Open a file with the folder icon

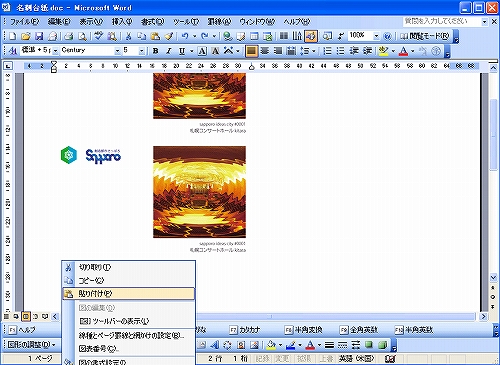pos(25,36)
